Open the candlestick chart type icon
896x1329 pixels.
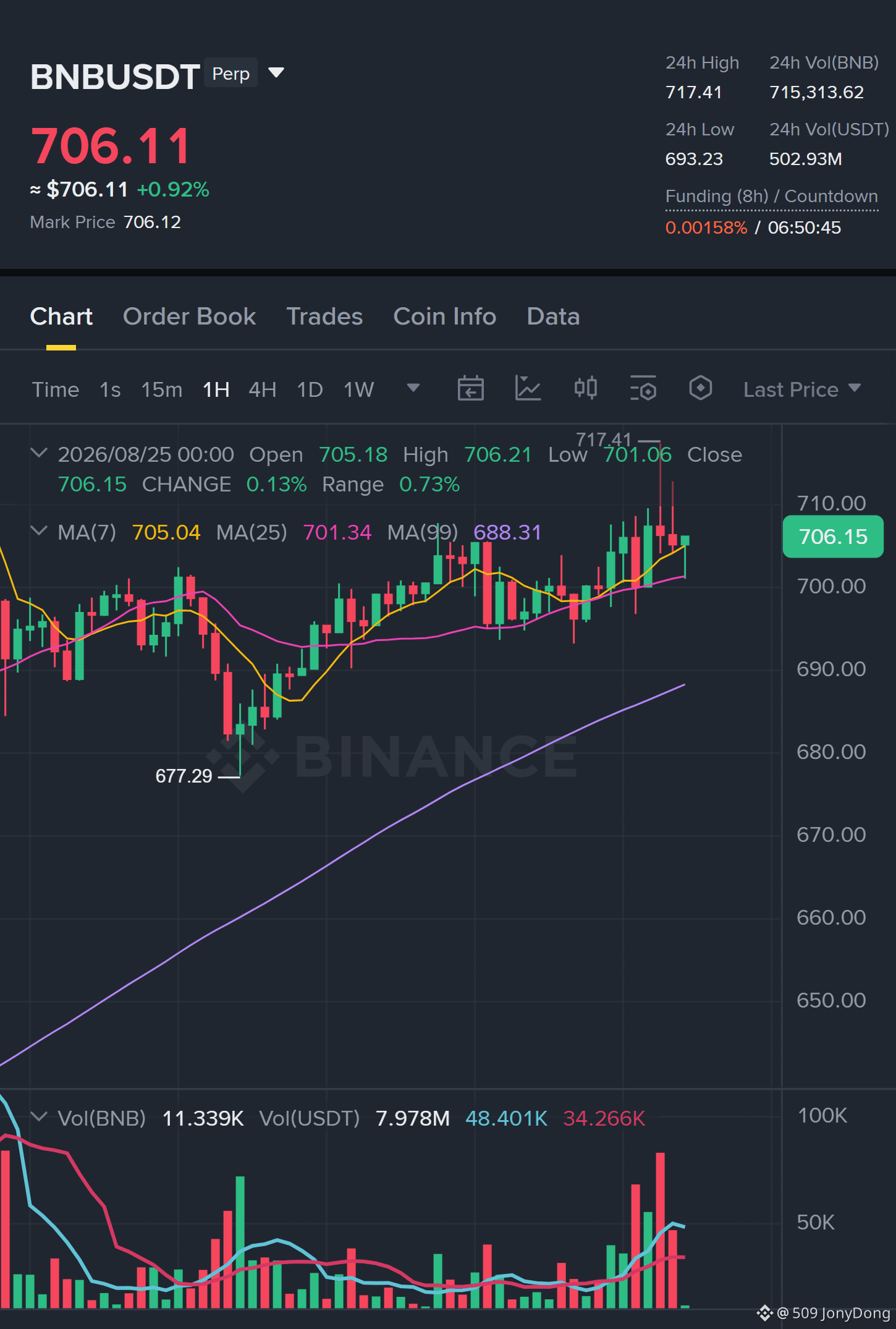pos(585,388)
